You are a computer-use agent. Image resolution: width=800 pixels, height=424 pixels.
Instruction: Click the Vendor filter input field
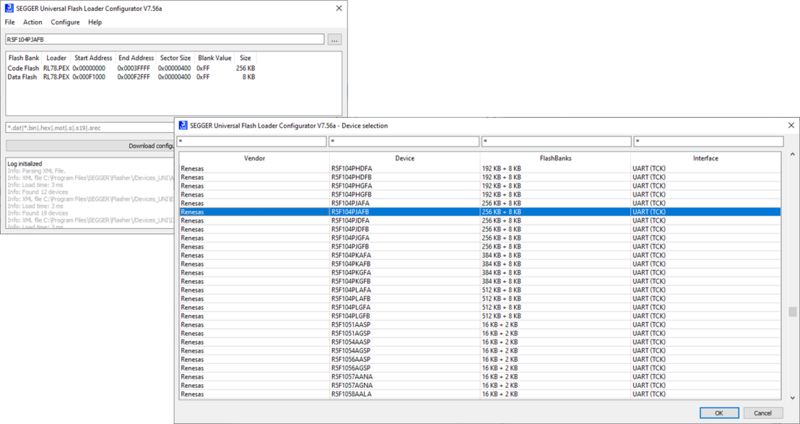click(252, 141)
